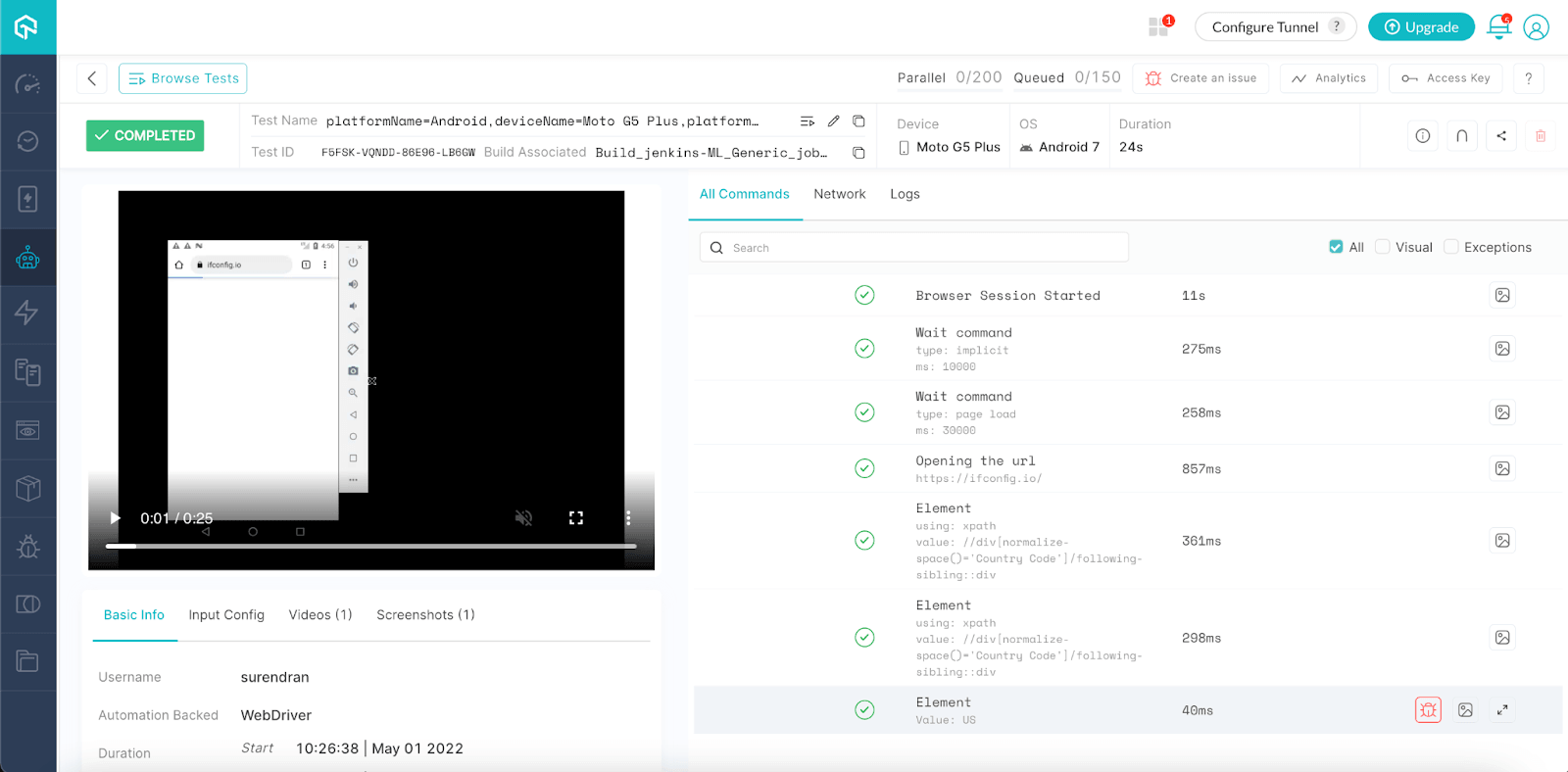The width and height of the screenshot is (1568, 772).
Task: Open the Basic Info tab
Action: pyautogui.click(x=134, y=614)
